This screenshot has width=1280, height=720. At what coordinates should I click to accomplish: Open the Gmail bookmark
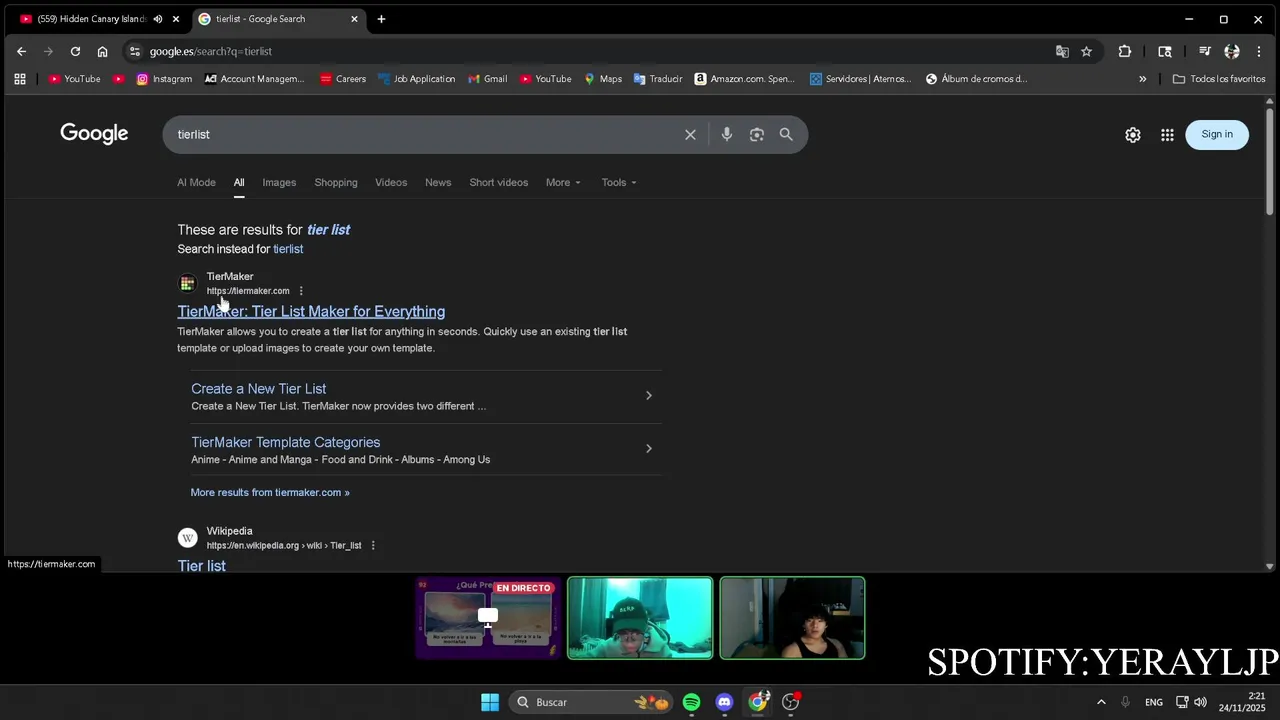tap(487, 79)
